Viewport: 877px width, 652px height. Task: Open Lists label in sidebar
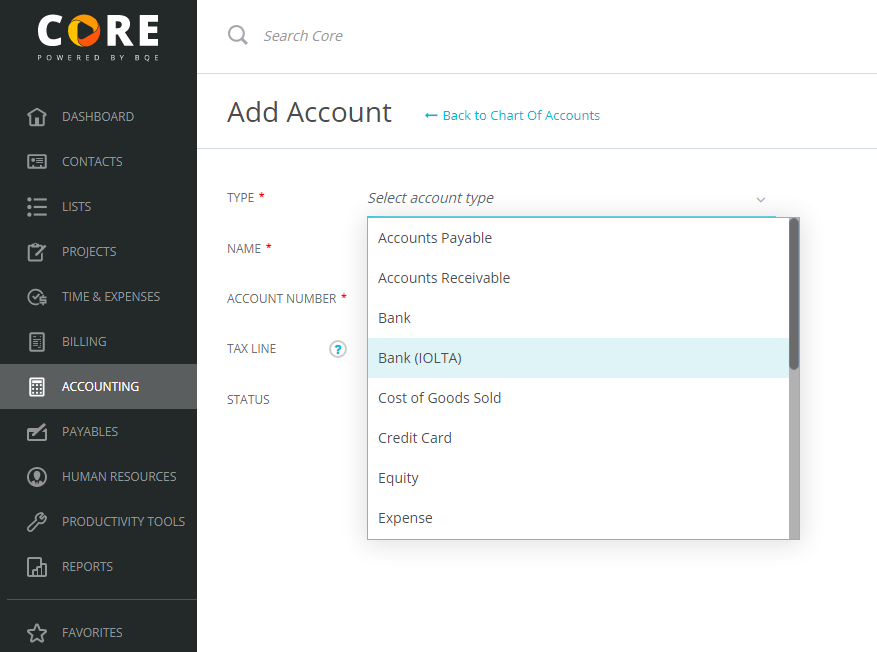point(77,207)
